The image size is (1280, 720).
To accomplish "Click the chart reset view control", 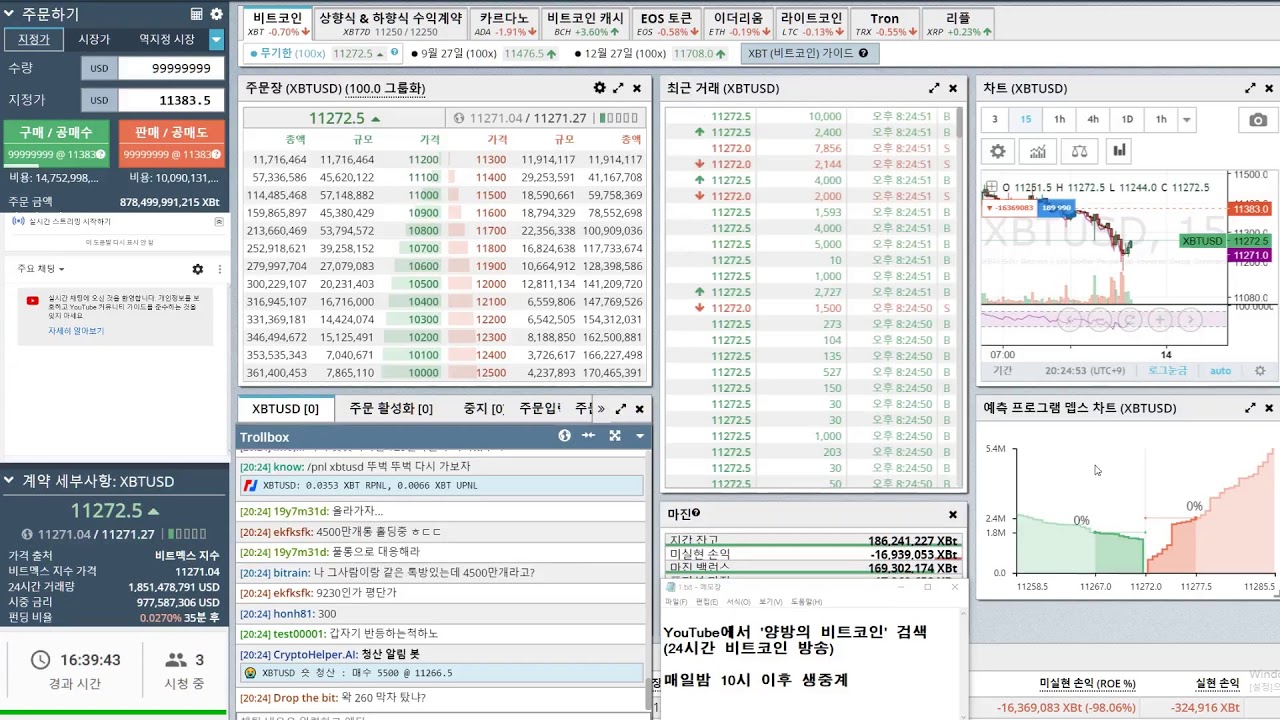I will (x=1130, y=320).
